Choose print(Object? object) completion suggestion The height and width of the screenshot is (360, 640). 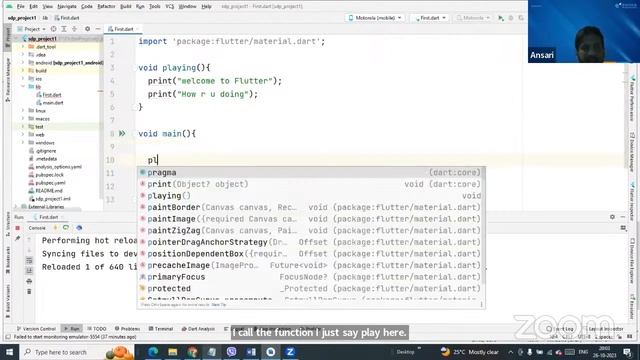[x=311, y=184]
